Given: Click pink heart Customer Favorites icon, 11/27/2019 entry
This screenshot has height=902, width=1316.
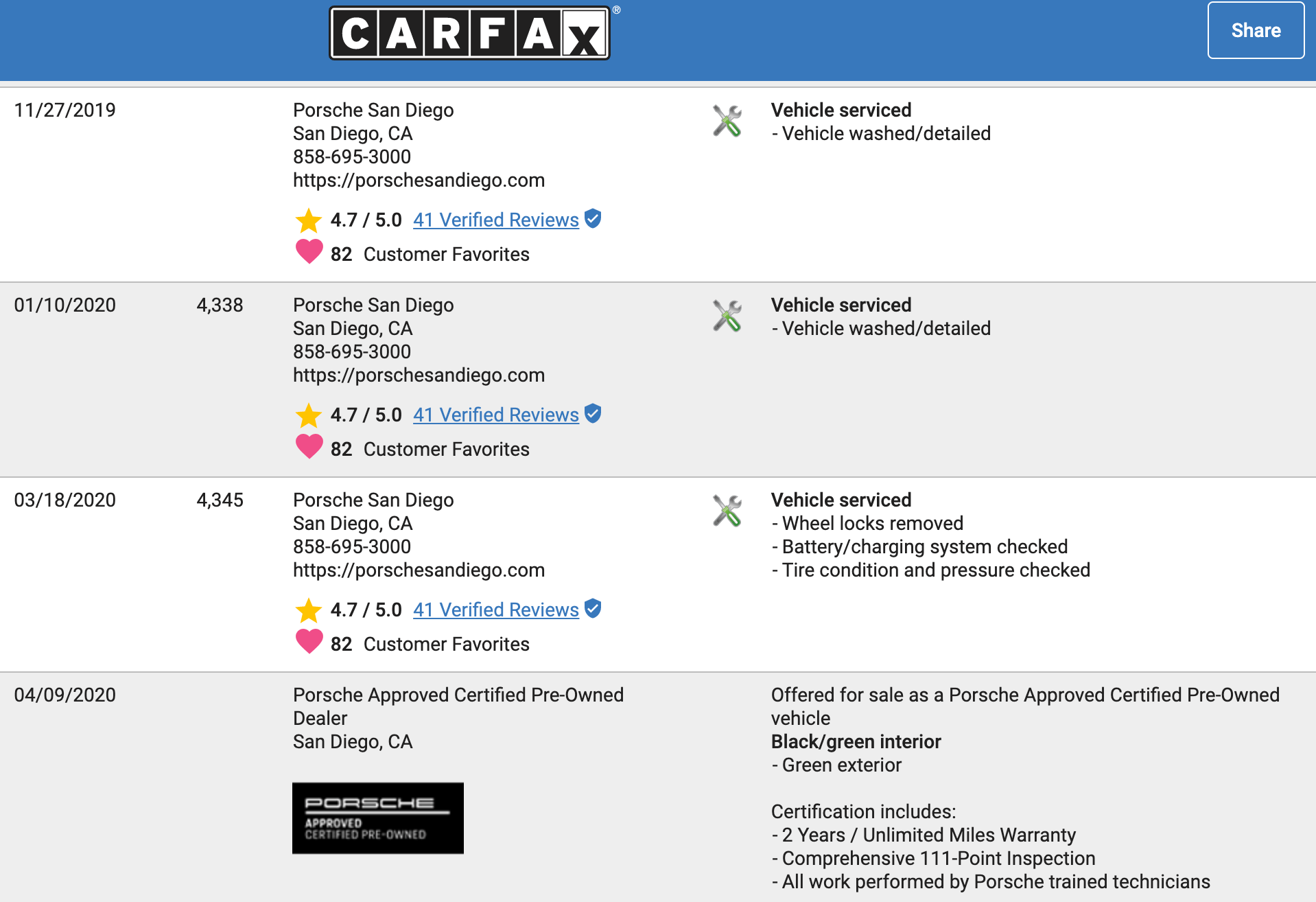Looking at the screenshot, I should click(309, 252).
